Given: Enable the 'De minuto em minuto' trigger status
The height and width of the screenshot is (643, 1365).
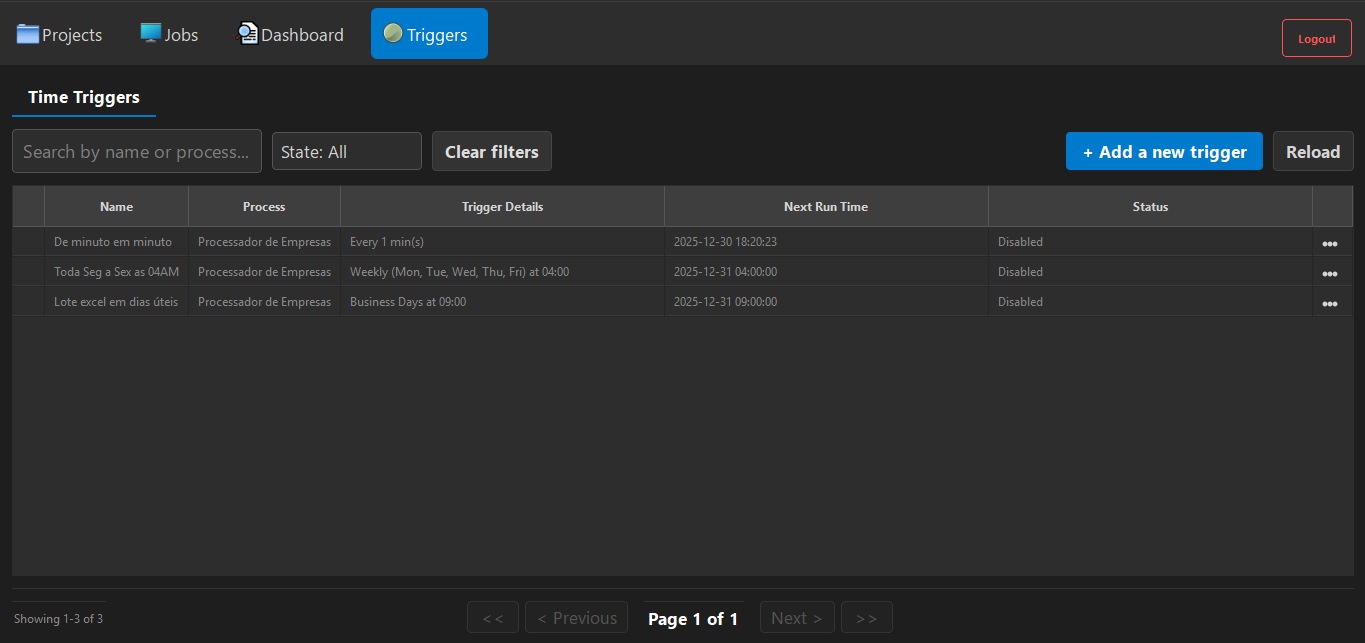Looking at the screenshot, I should [1020, 242].
